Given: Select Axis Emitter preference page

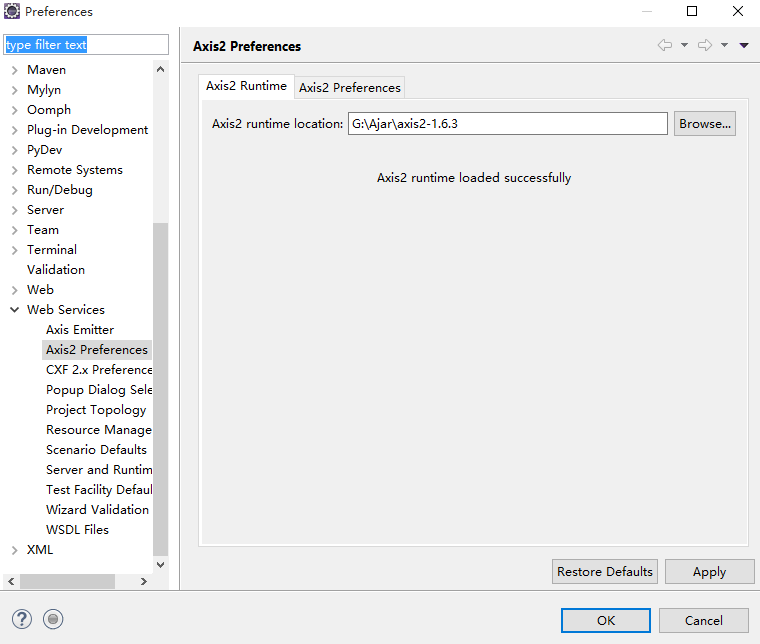Looking at the screenshot, I should click(x=80, y=330).
